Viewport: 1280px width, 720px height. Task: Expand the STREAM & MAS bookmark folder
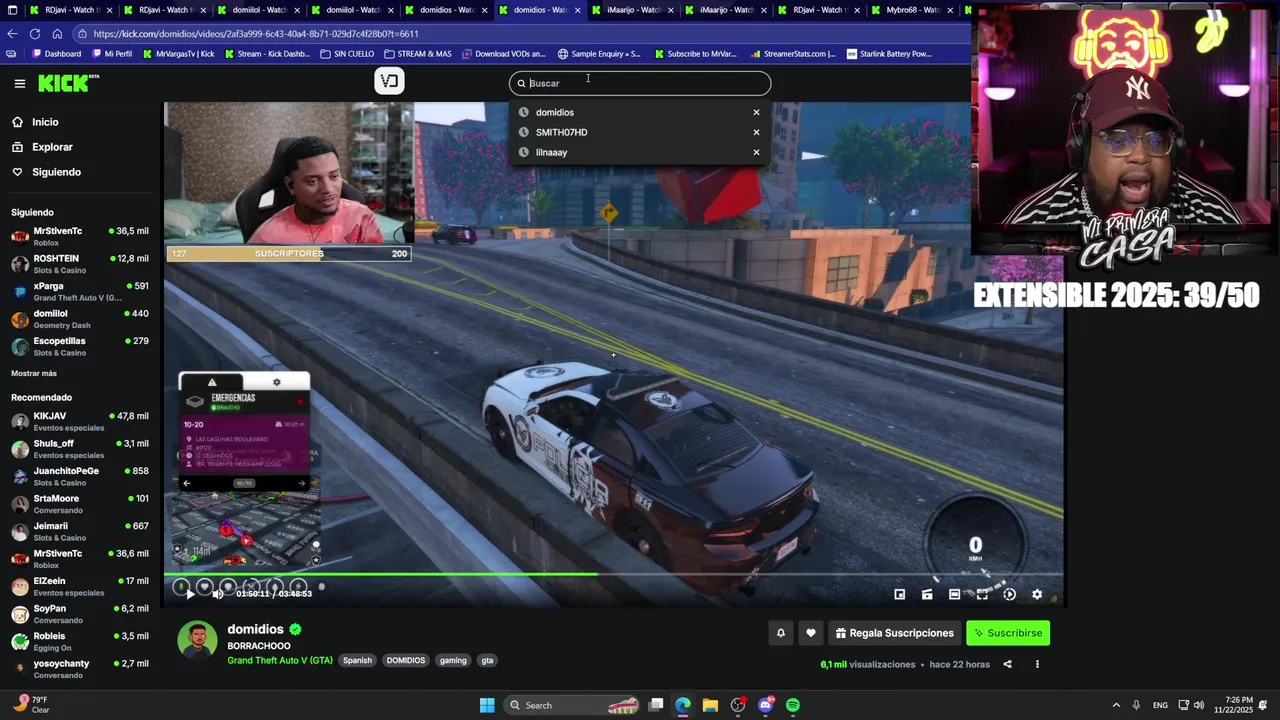pos(418,54)
